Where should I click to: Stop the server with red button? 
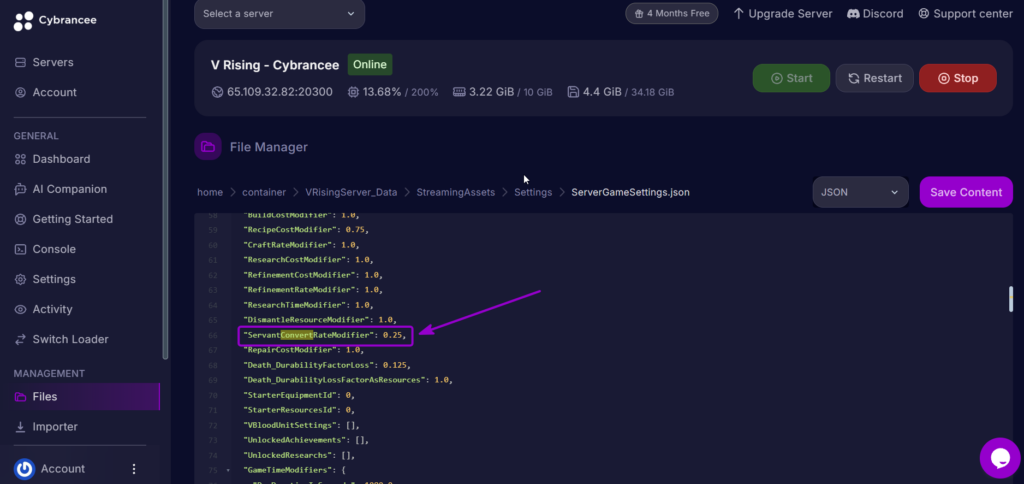pyautogui.click(x=957, y=78)
